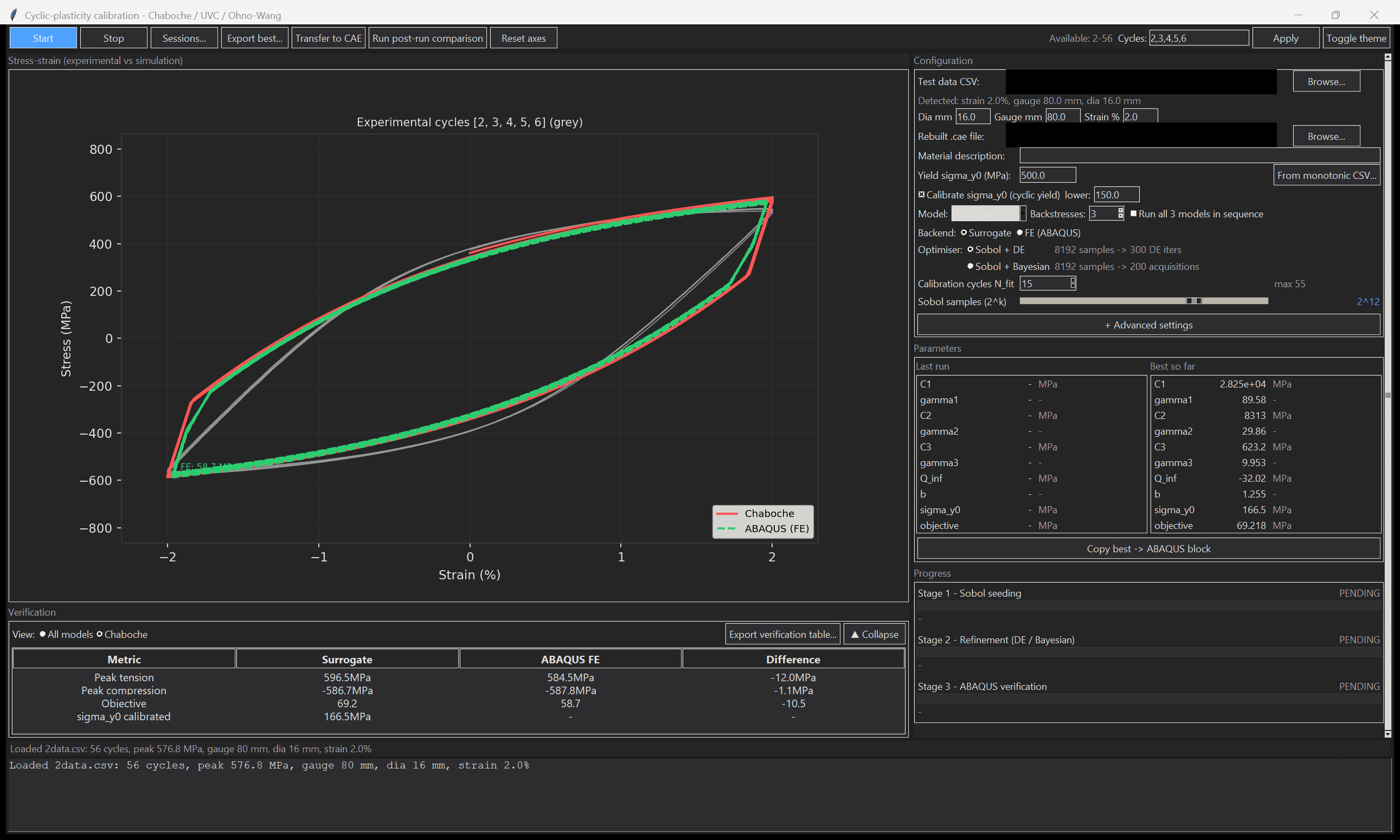This screenshot has width=1400, height=840.
Task: Select Chaboche verification view
Action: tap(100, 634)
